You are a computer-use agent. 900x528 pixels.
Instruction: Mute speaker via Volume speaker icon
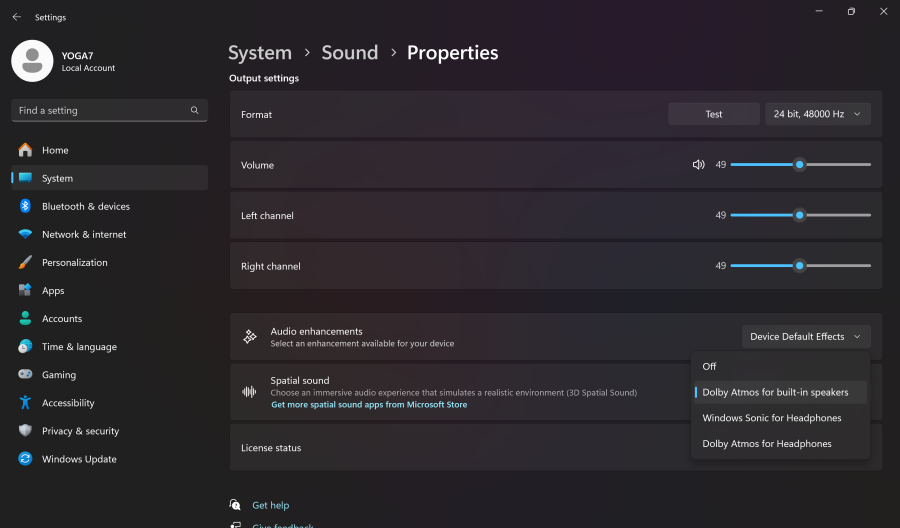point(698,165)
